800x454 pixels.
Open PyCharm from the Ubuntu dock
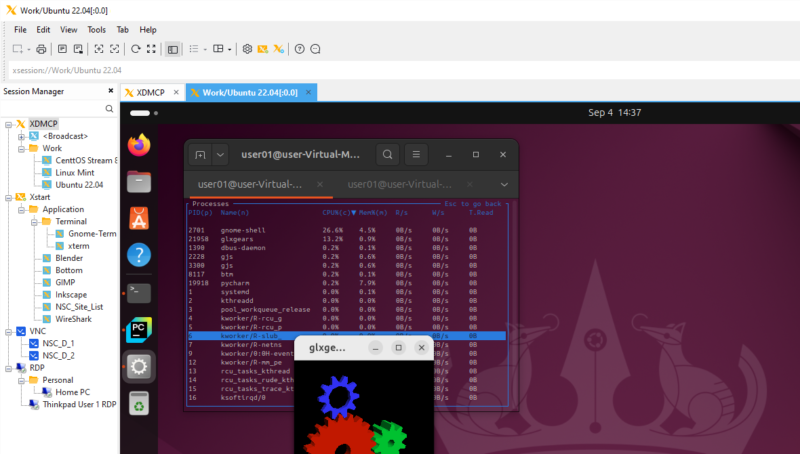[139, 329]
